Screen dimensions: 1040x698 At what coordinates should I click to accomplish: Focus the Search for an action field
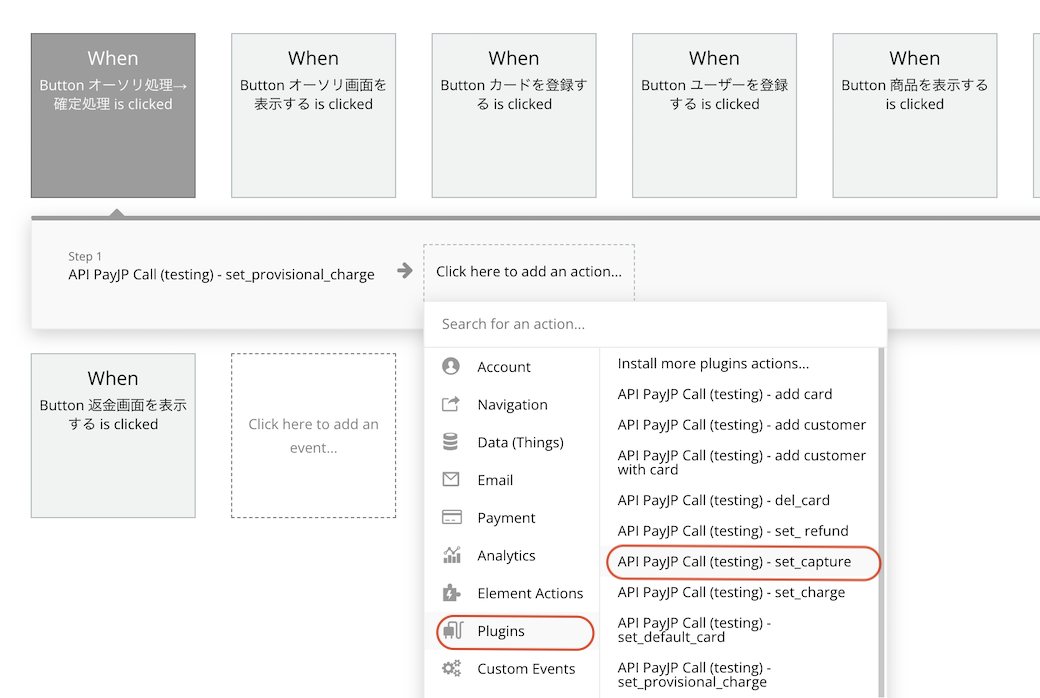tap(655, 324)
